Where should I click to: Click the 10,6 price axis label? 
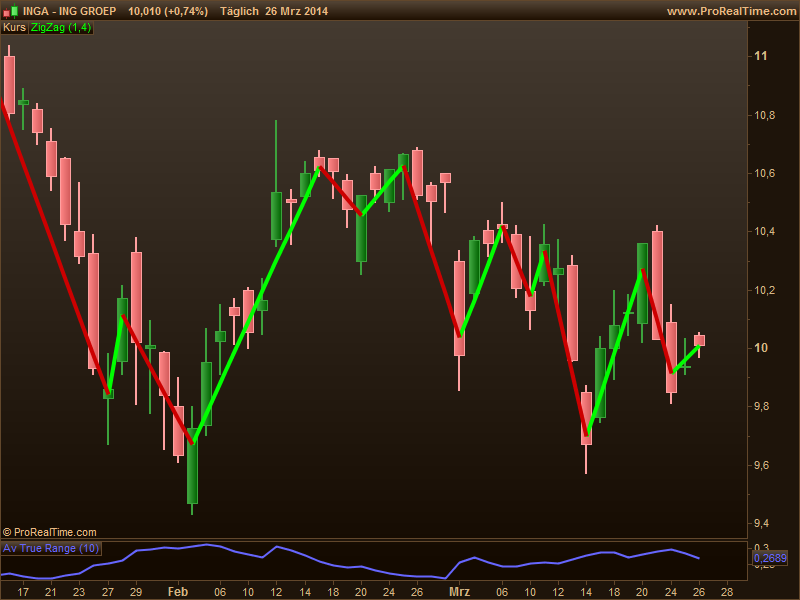point(764,173)
